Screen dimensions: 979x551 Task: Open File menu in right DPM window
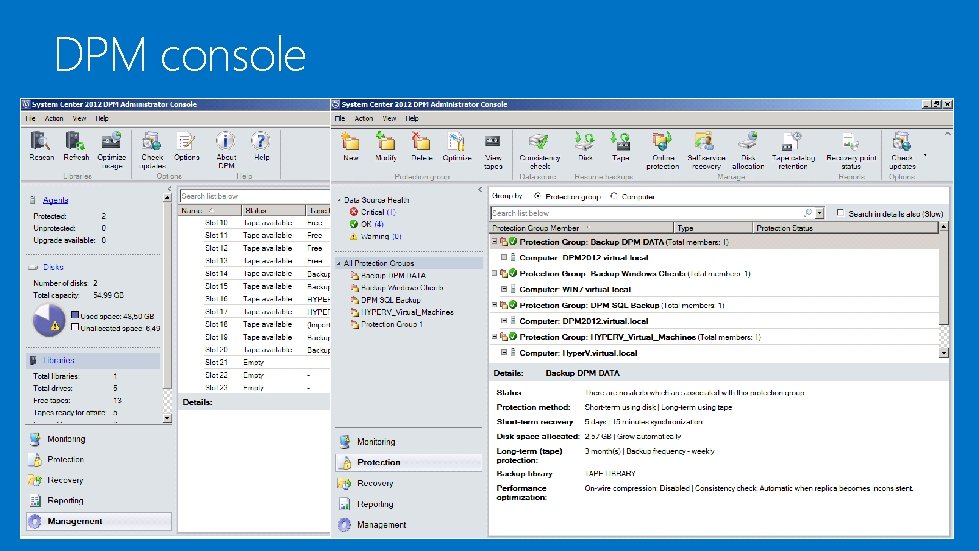(340, 119)
